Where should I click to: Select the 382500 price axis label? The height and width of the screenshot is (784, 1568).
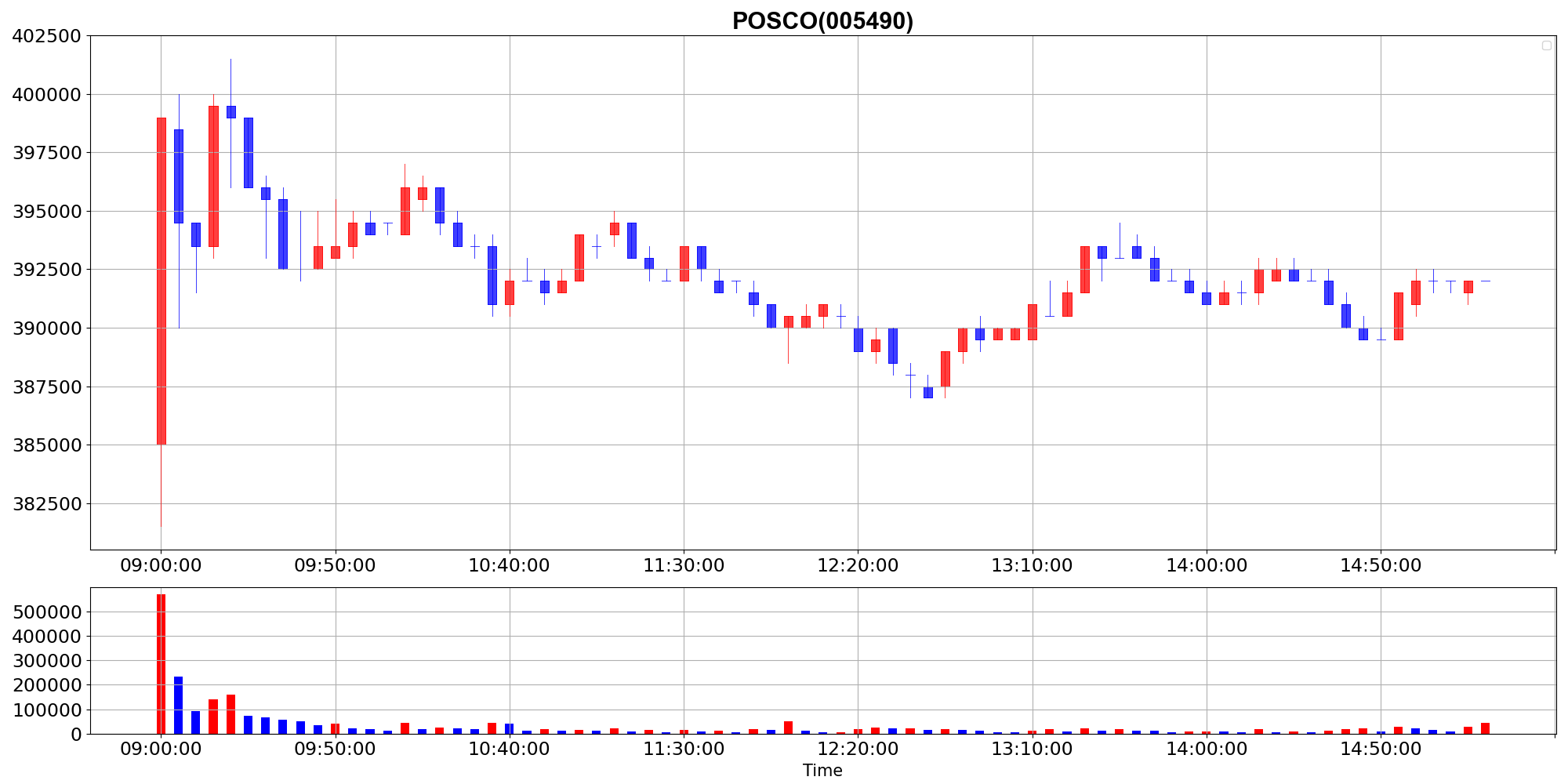click(47, 504)
